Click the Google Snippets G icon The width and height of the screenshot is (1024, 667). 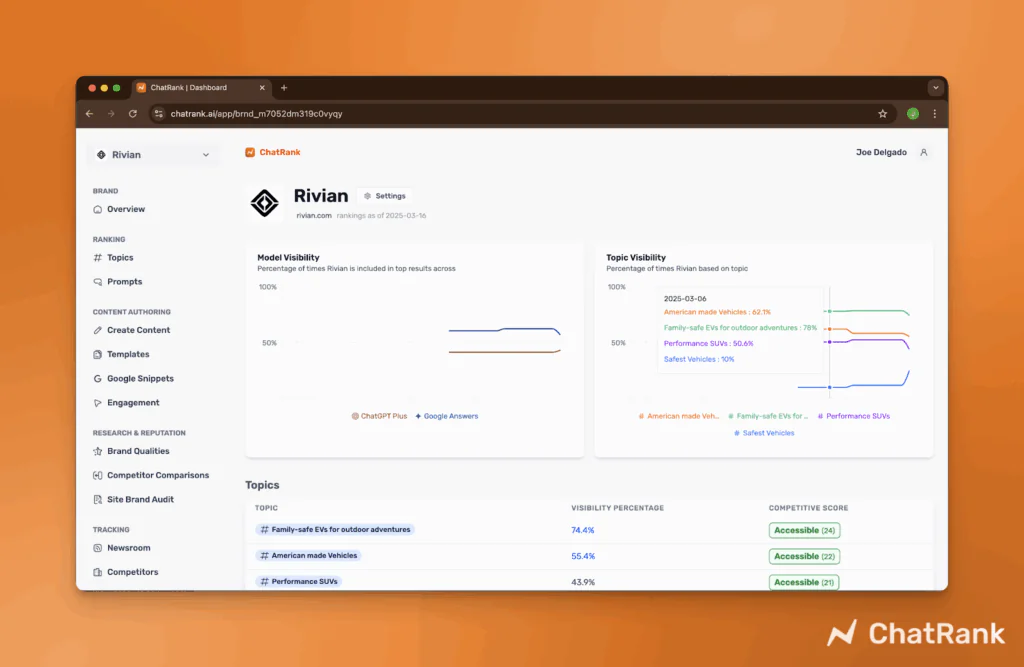click(x=98, y=379)
